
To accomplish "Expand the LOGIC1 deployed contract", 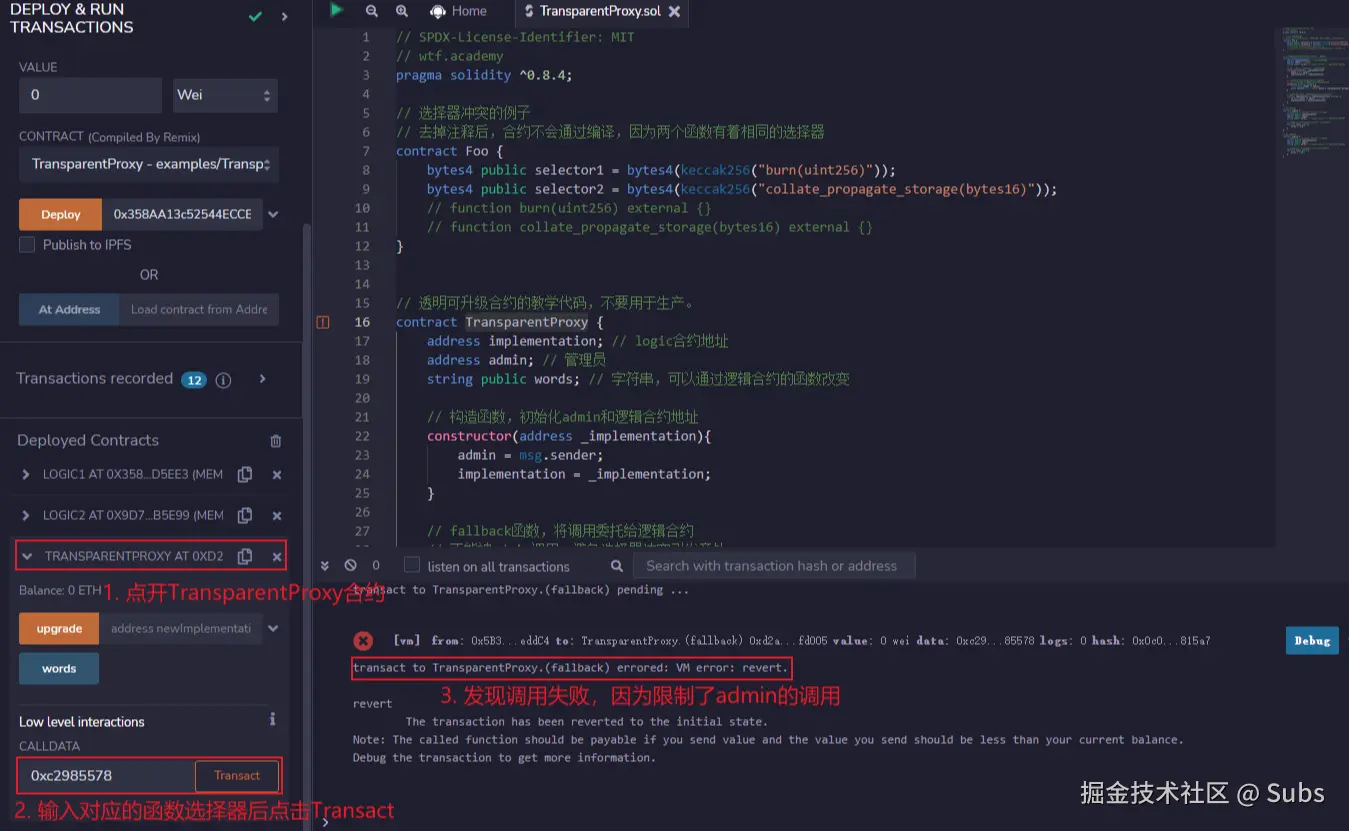I will pyautogui.click(x=26, y=475).
